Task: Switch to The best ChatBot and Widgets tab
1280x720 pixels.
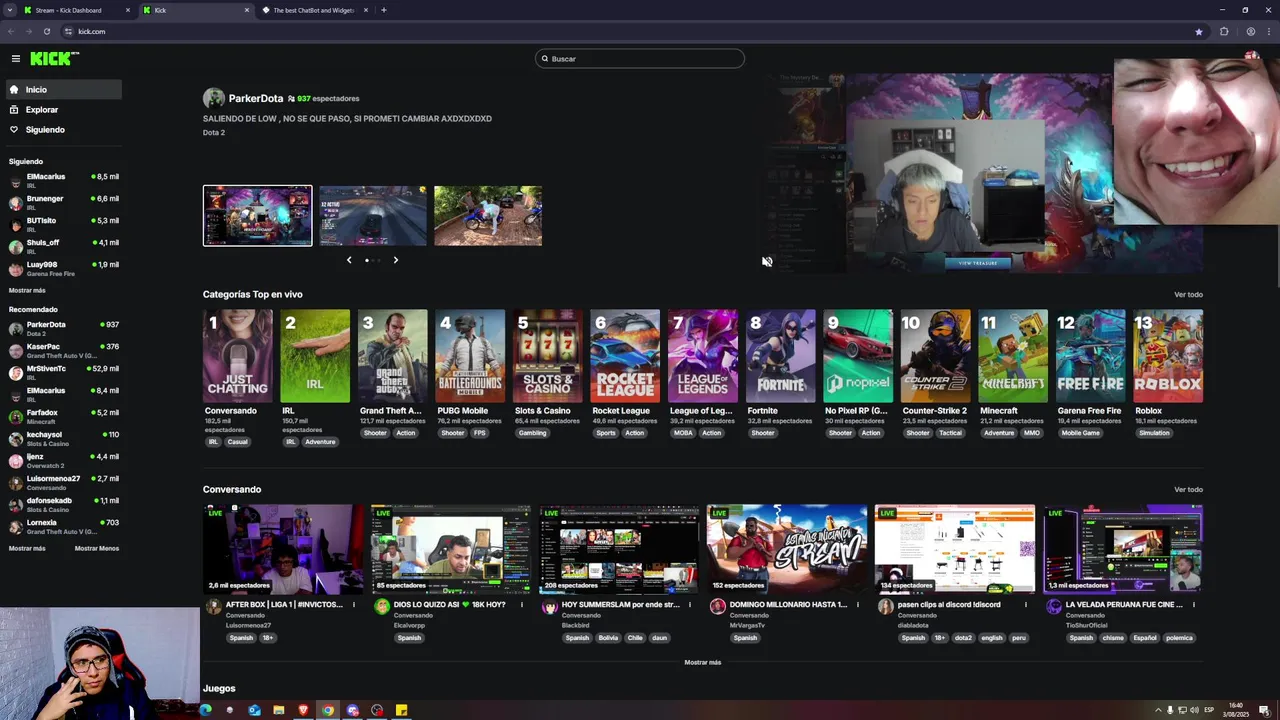Action: (x=315, y=10)
